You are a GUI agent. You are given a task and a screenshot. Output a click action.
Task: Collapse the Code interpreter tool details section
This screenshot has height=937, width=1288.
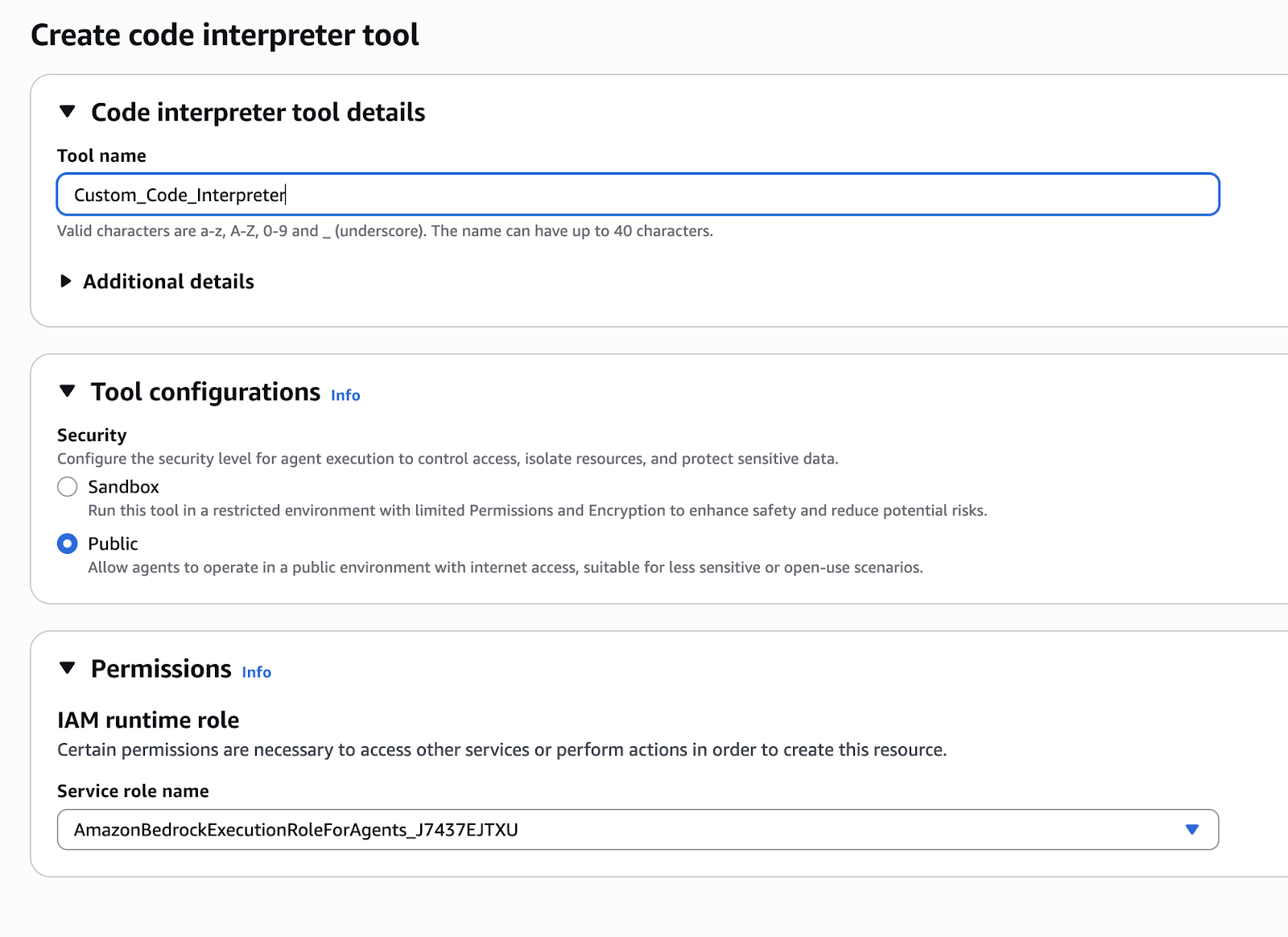[x=68, y=112]
